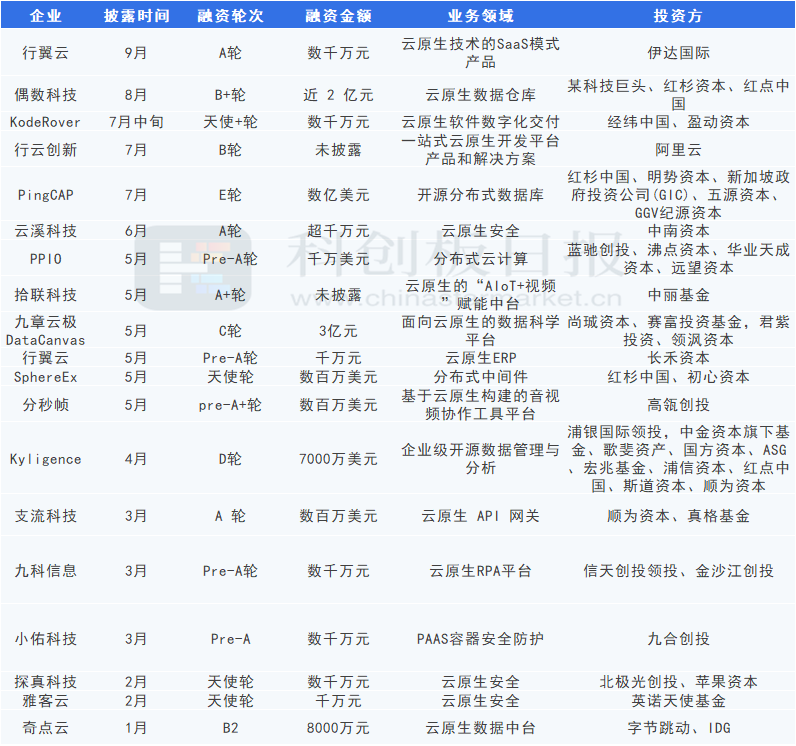This screenshot has height=746, width=796.
Task: Click the pre-A+轮 funding round cell
Action: pyautogui.click(x=230, y=404)
